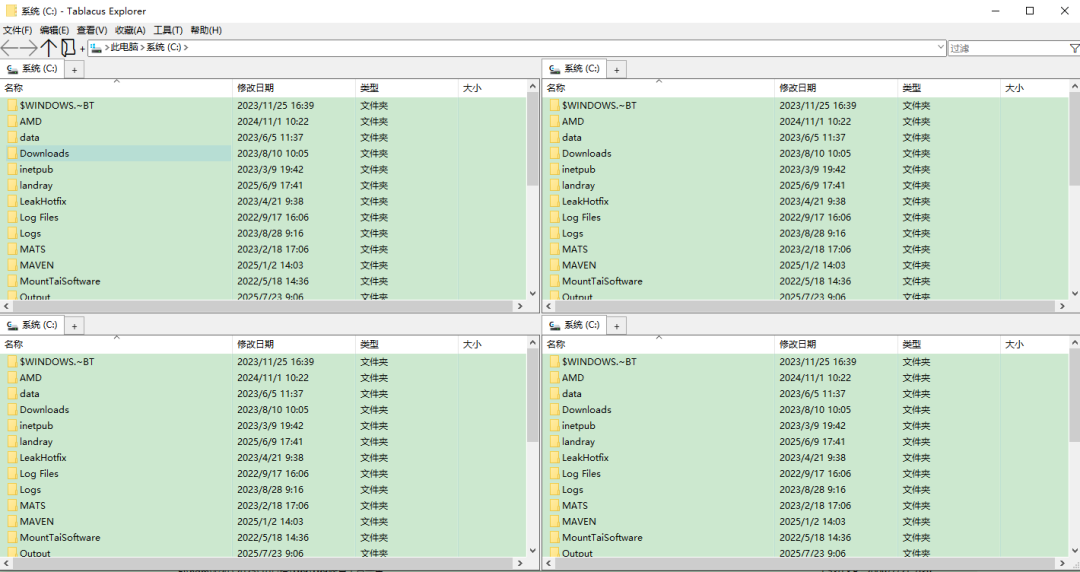Click MountTaiSoftware folder icon in bottom-right pane

(554, 538)
